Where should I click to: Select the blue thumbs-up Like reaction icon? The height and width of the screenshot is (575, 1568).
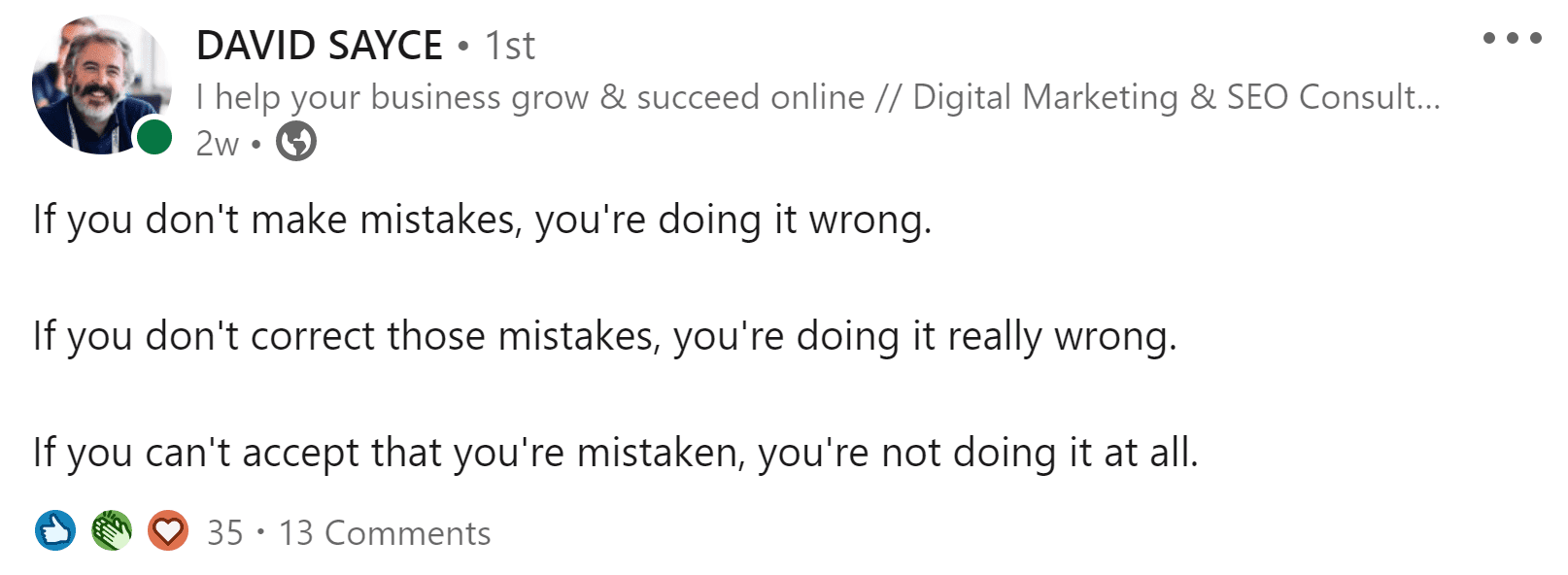tap(55, 531)
